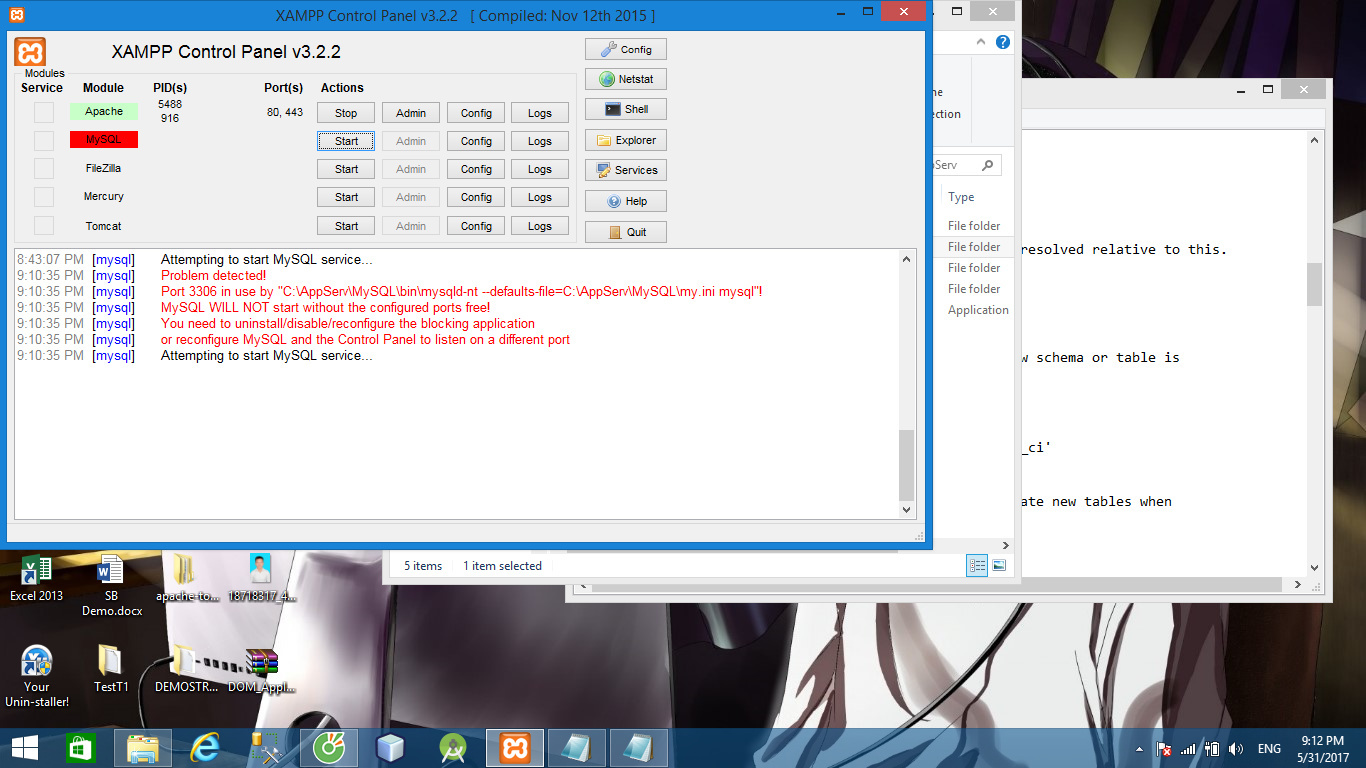The height and width of the screenshot is (768, 1366).
Task: Stop the Apache module
Action: tap(346, 113)
